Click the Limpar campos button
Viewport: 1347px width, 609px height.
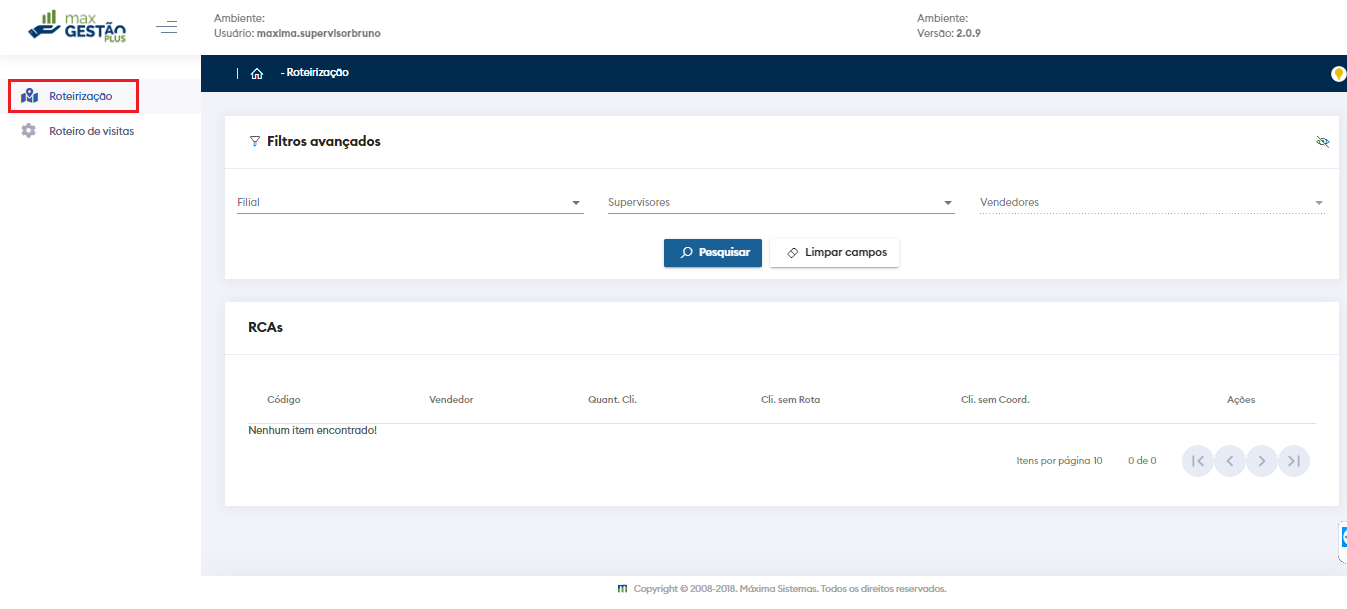(835, 253)
